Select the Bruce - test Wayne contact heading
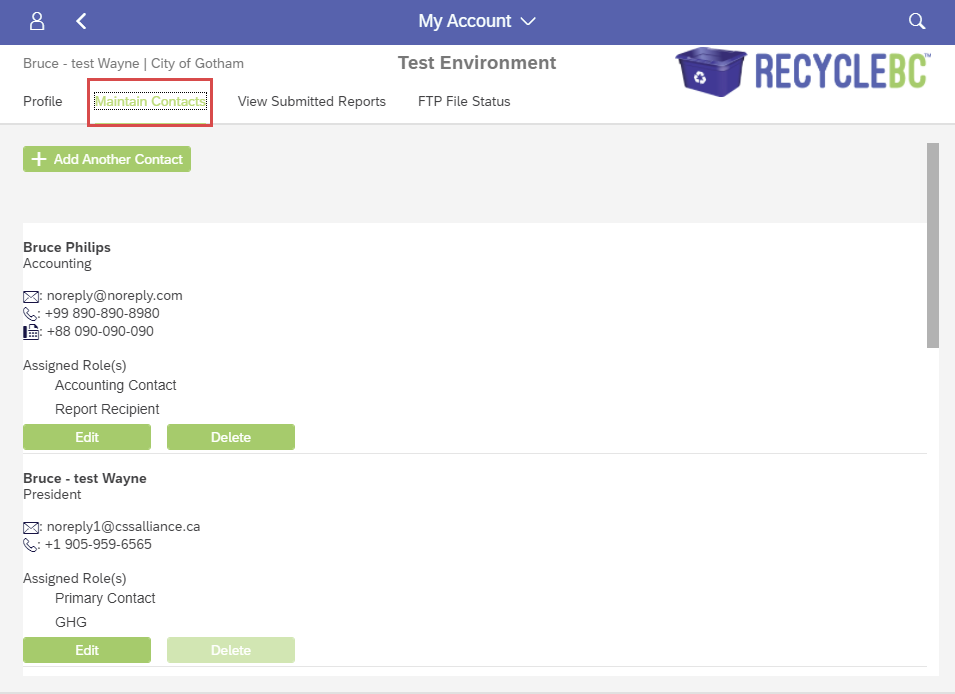The height and width of the screenshot is (694, 955). pyautogui.click(x=85, y=478)
